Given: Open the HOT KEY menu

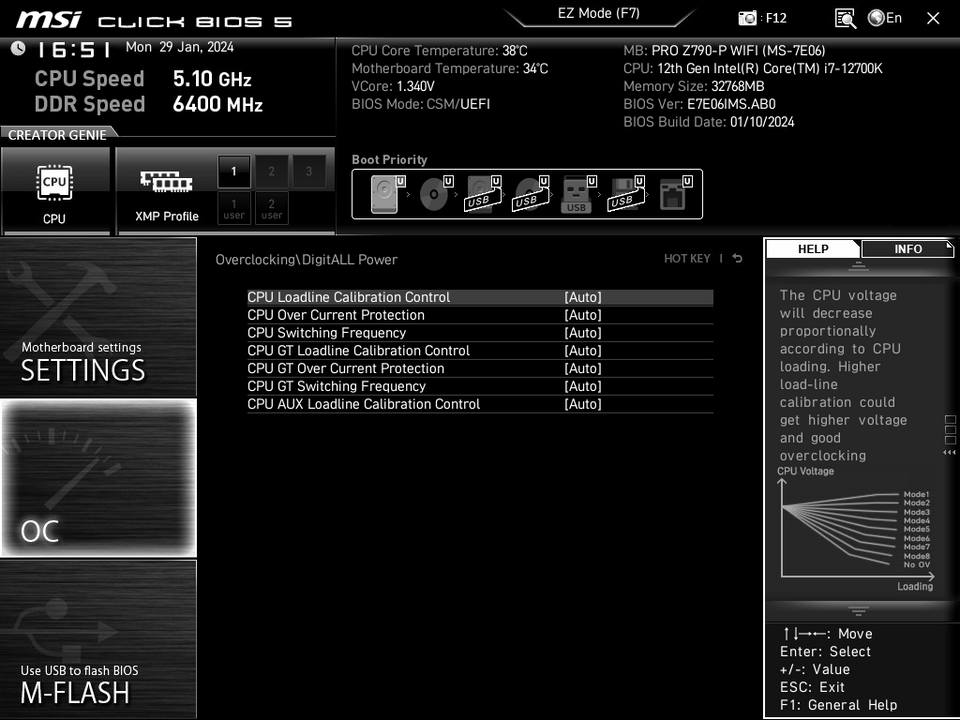Looking at the screenshot, I should (x=687, y=258).
